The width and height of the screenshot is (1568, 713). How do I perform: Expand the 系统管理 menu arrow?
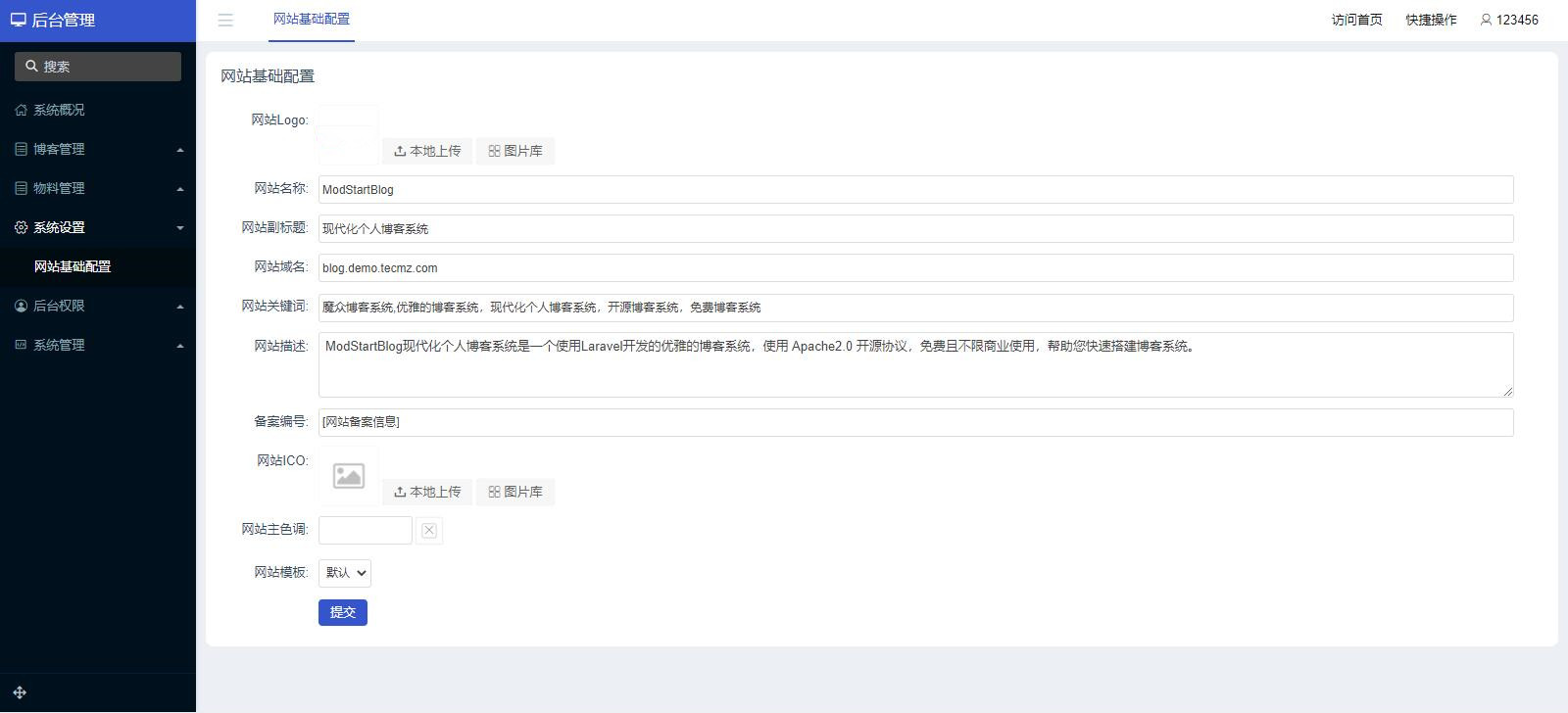tap(180, 346)
